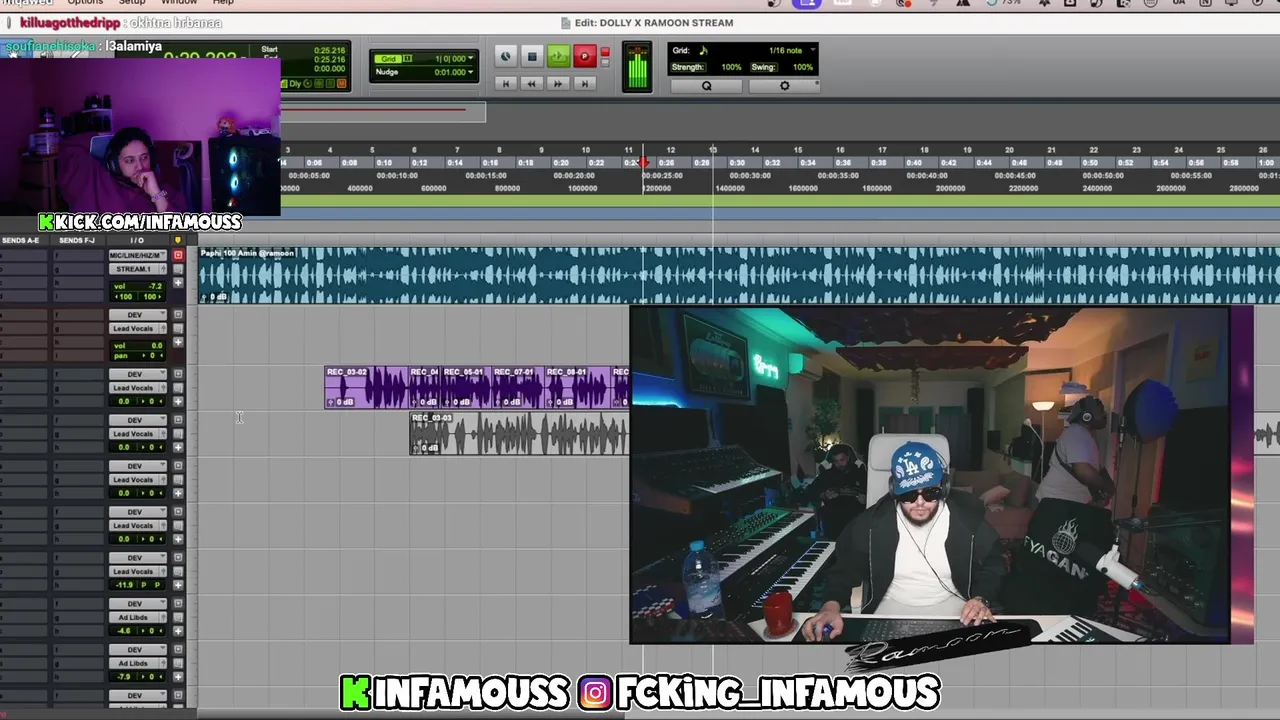
Task: Open the Help menu
Action: pos(223,3)
